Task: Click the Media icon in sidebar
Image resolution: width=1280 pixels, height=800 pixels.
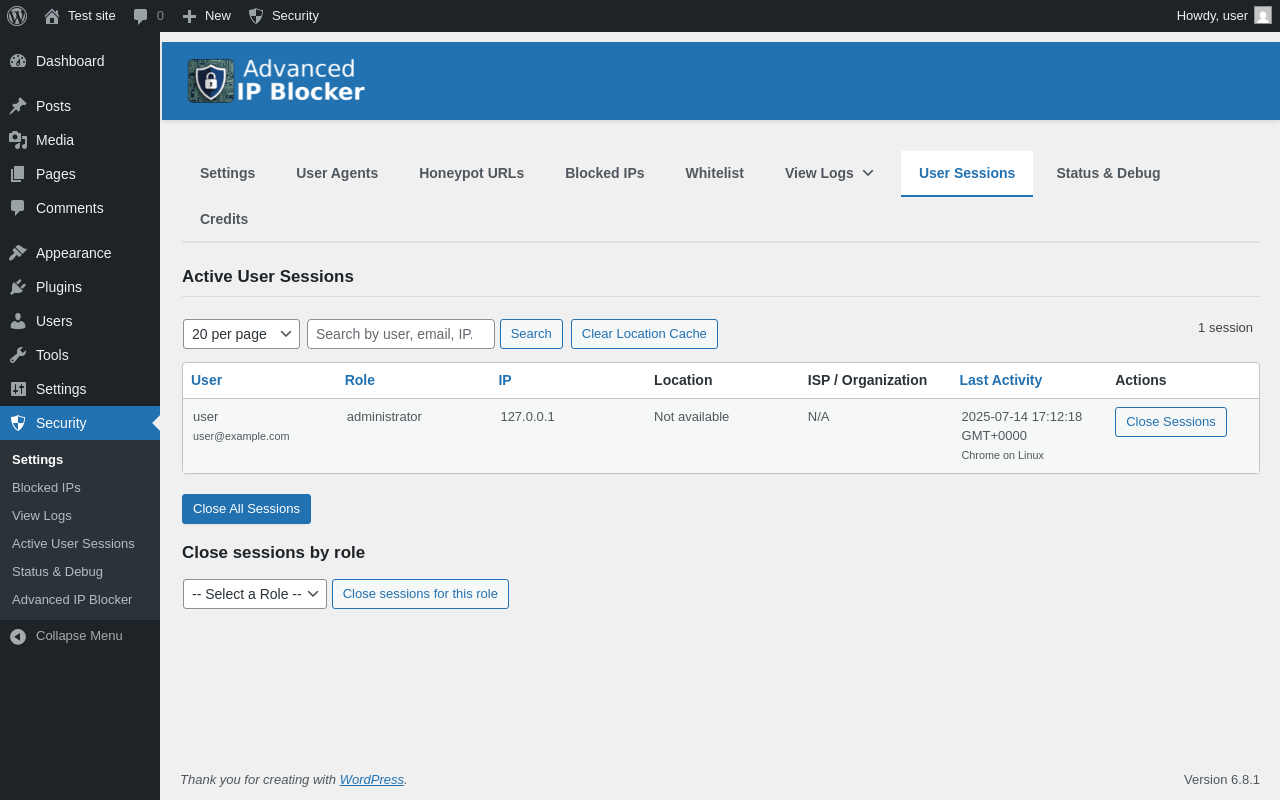Action: point(18,140)
